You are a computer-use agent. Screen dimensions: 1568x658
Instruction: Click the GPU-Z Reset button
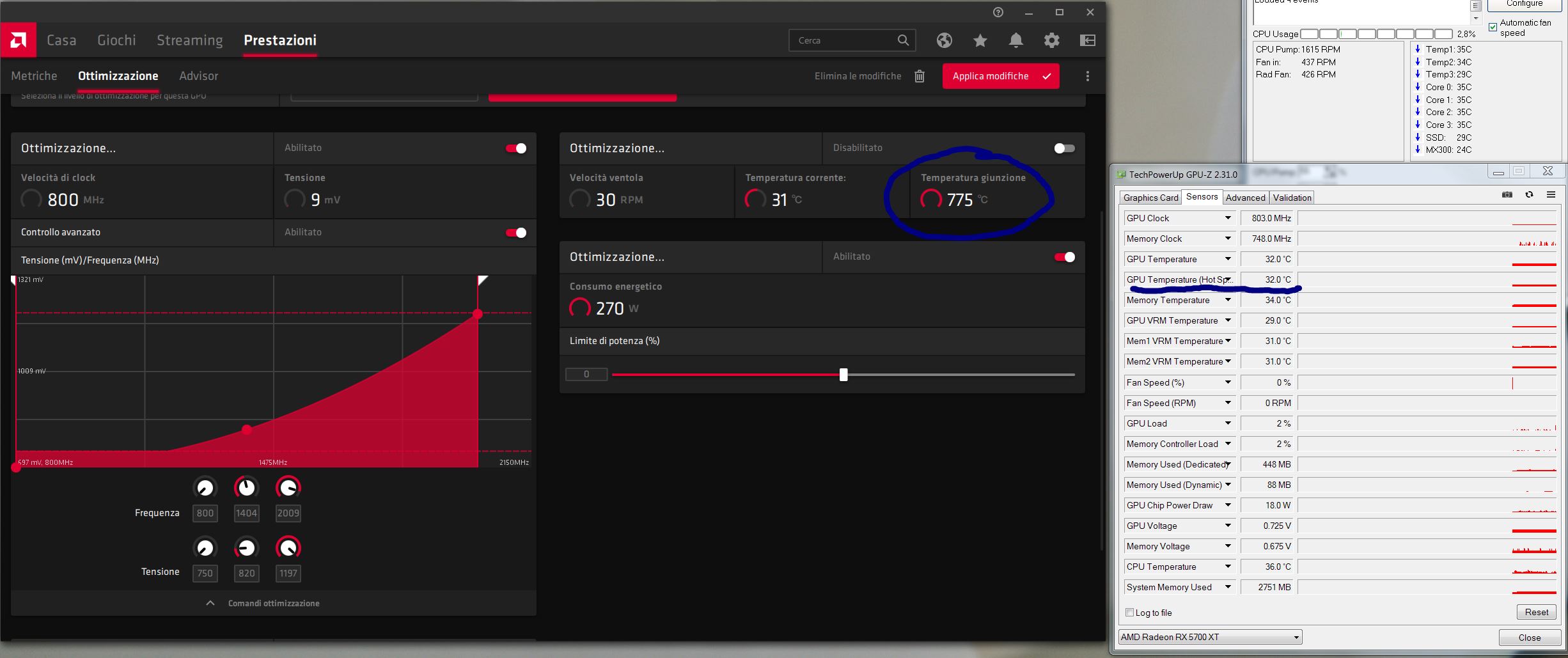pos(1536,612)
